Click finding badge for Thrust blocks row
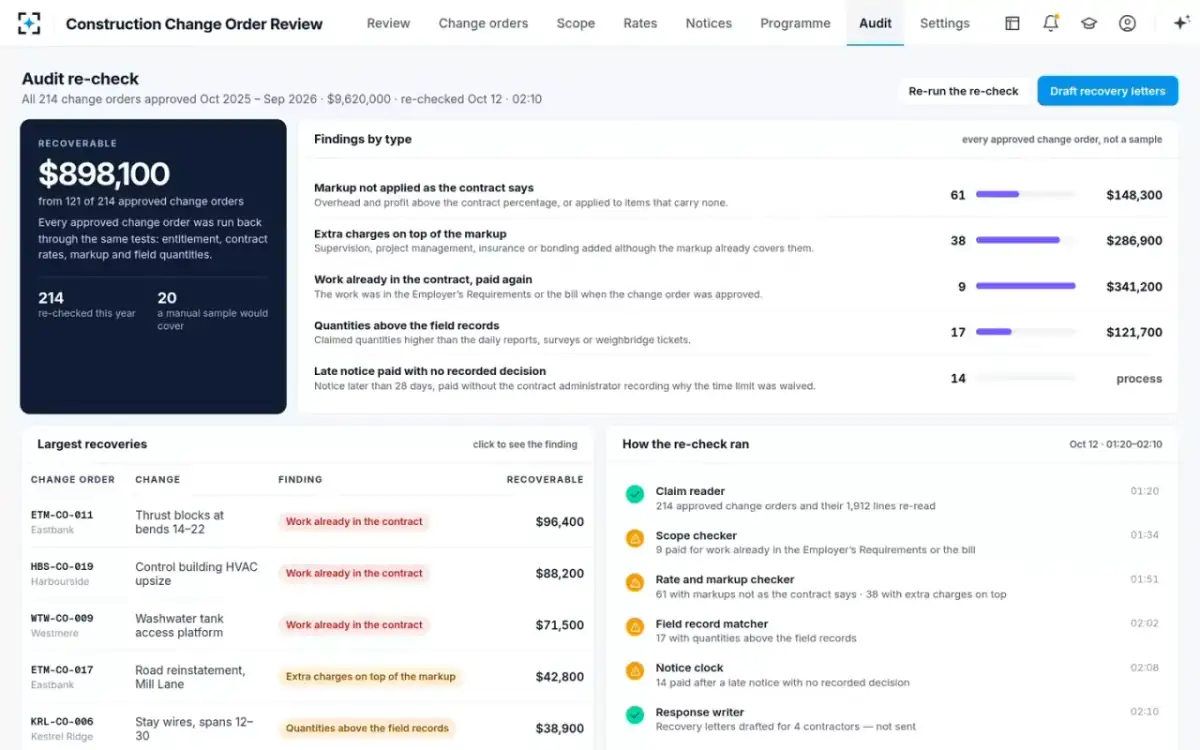The image size is (1200, 750). point(354,522)
